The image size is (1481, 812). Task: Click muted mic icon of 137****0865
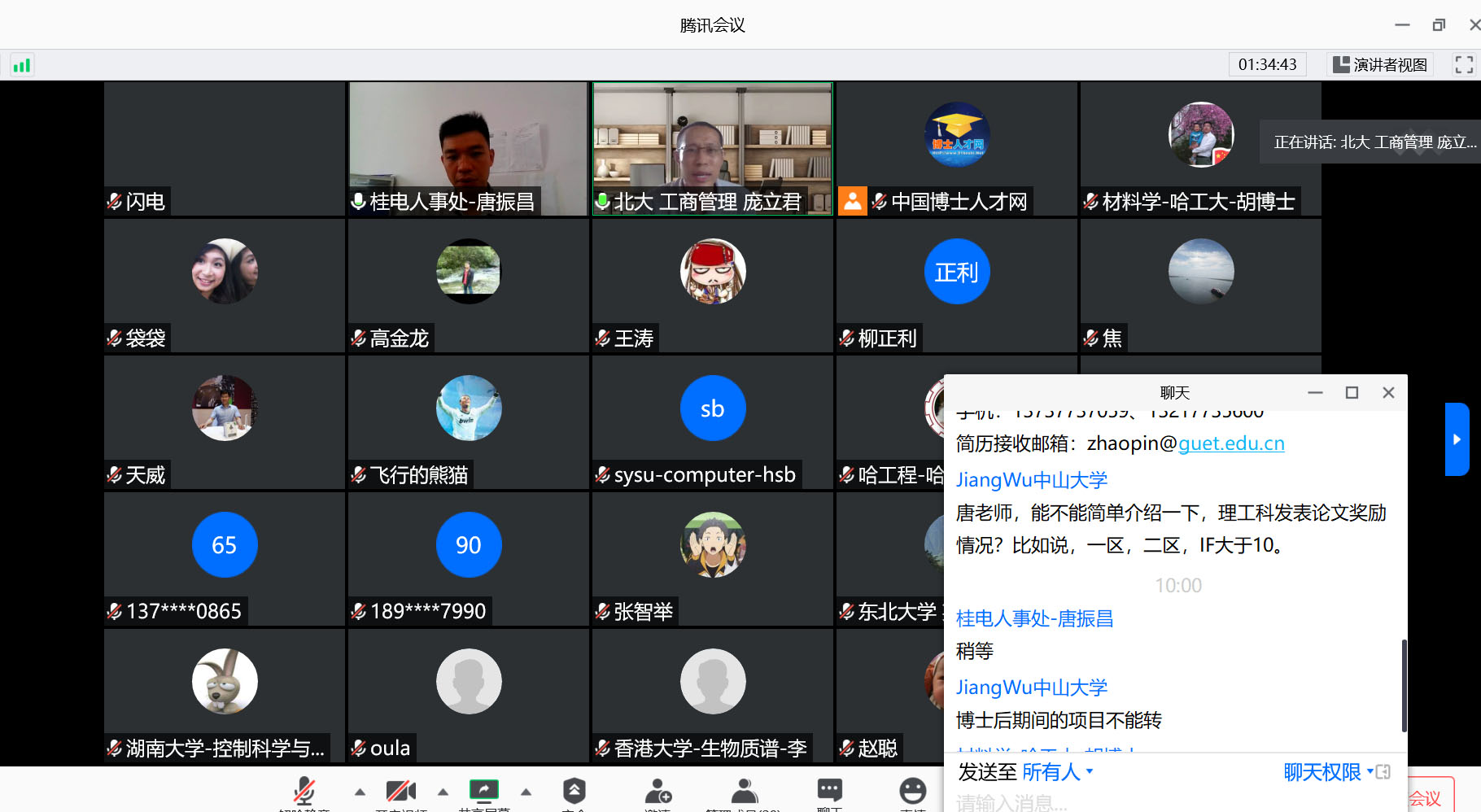click(115, 611)
